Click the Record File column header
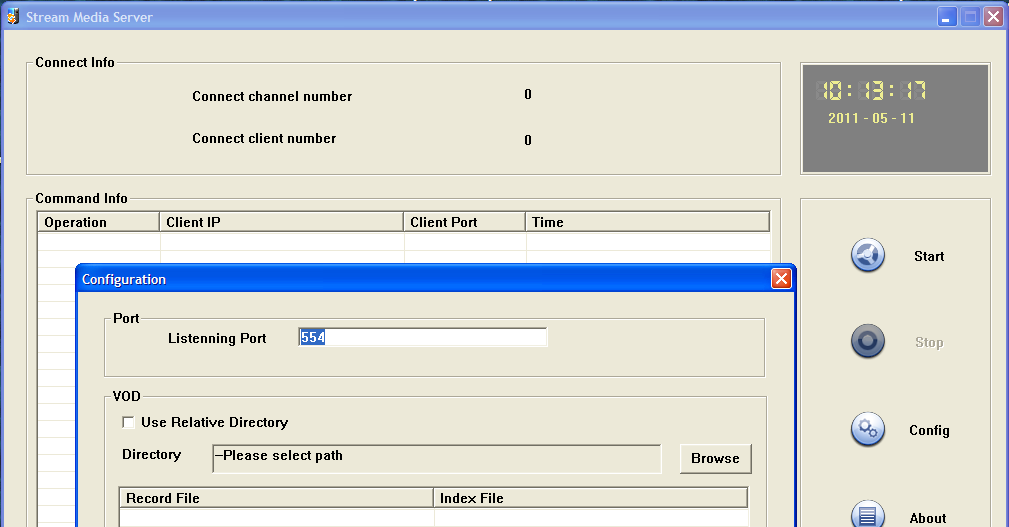 276,498
